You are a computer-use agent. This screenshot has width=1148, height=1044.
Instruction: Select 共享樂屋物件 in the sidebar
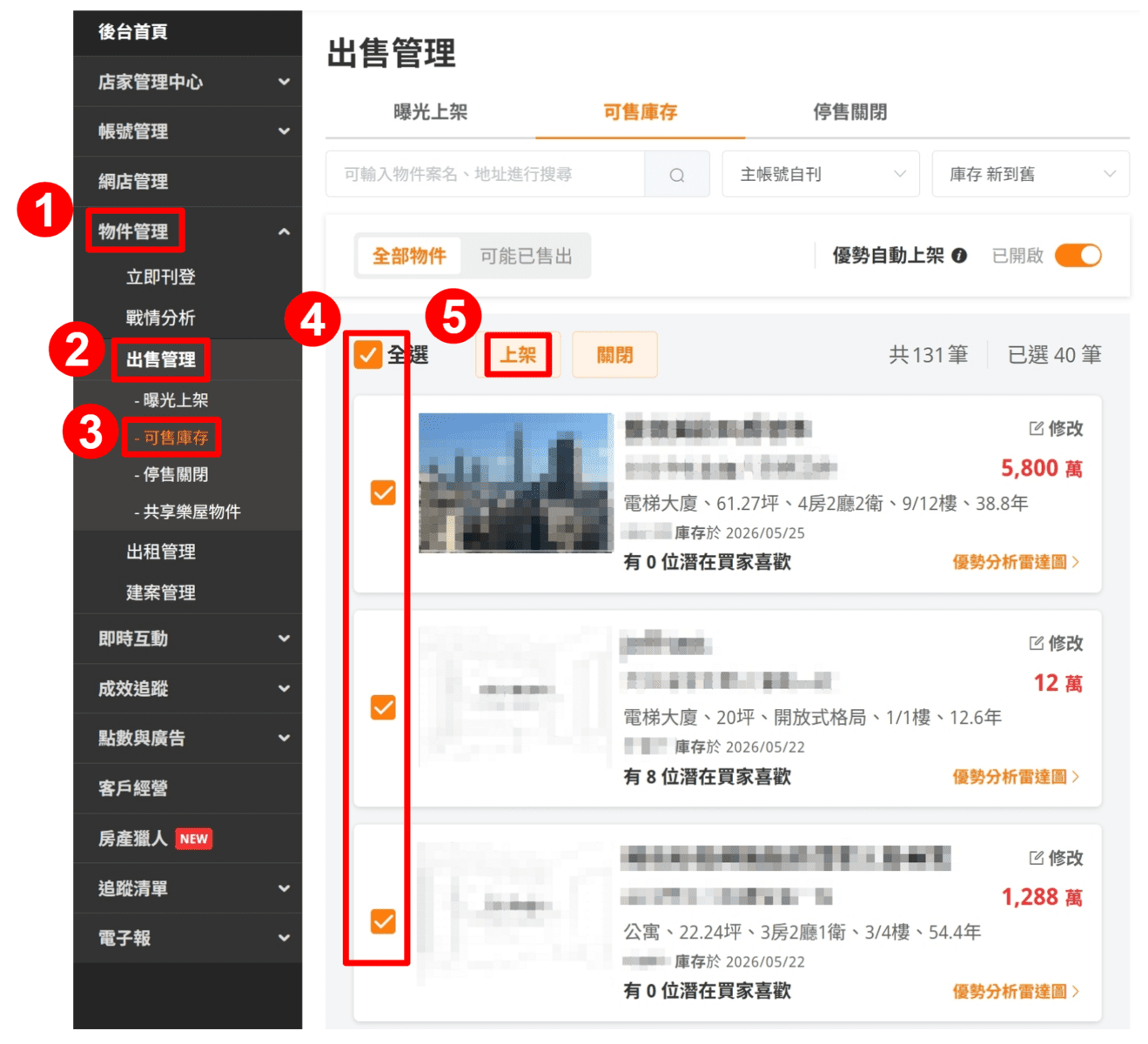tap(188, 512)
